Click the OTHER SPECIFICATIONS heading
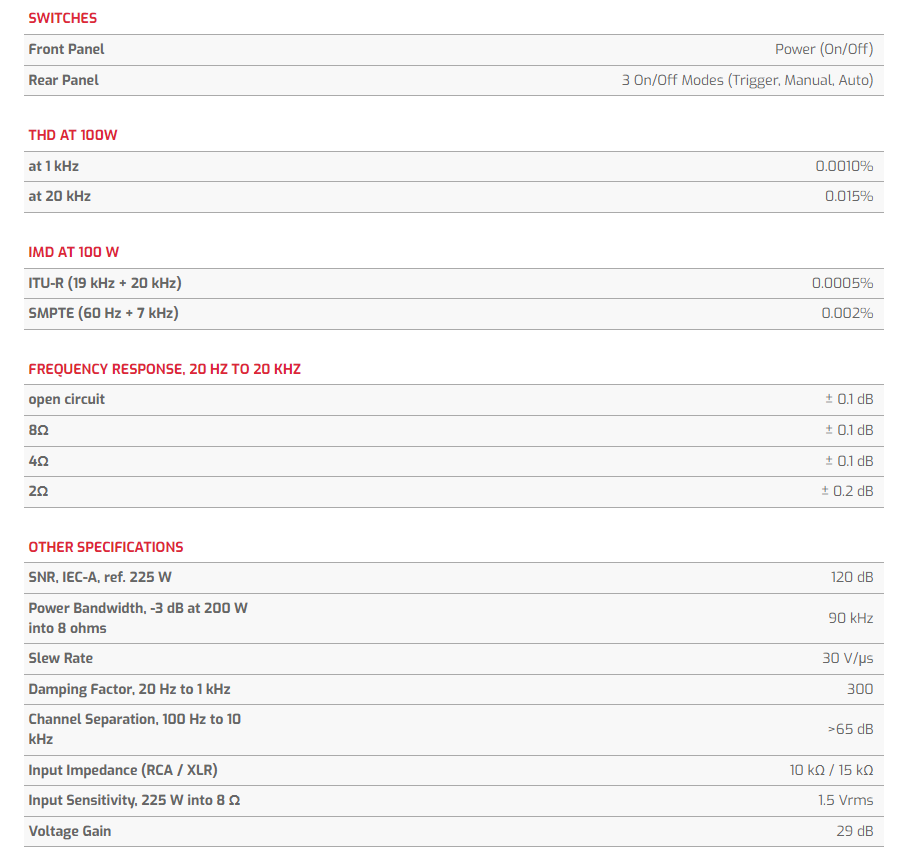The width and height of the screenshot is (916, 859). coord(106,547)
